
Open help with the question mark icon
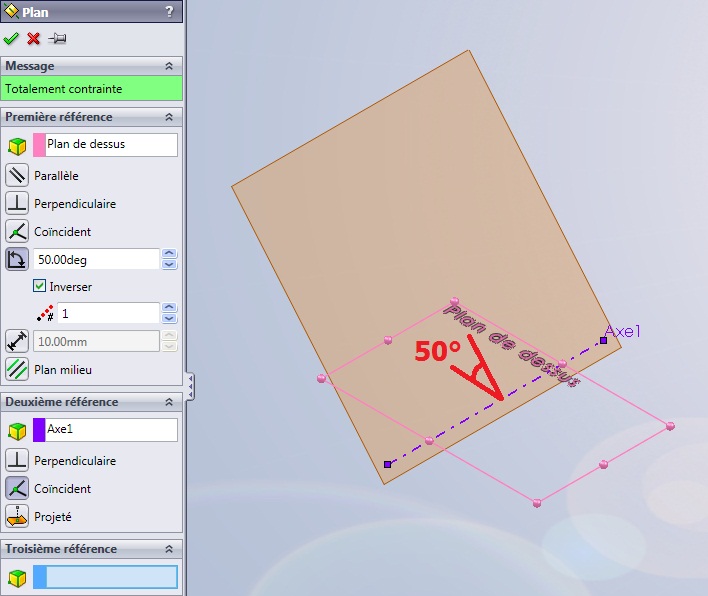[x=168, y=12]
